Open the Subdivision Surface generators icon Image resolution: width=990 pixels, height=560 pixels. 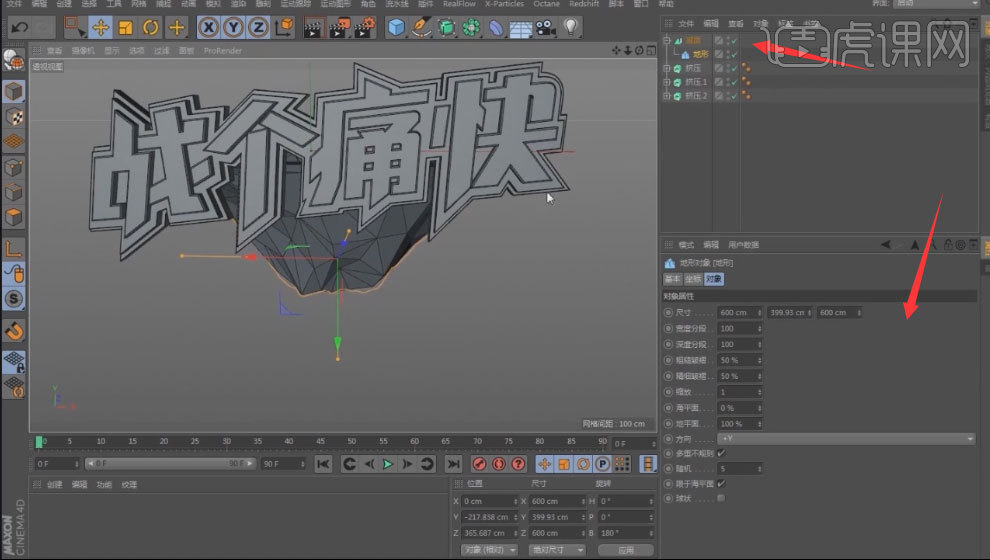point(446,27)
